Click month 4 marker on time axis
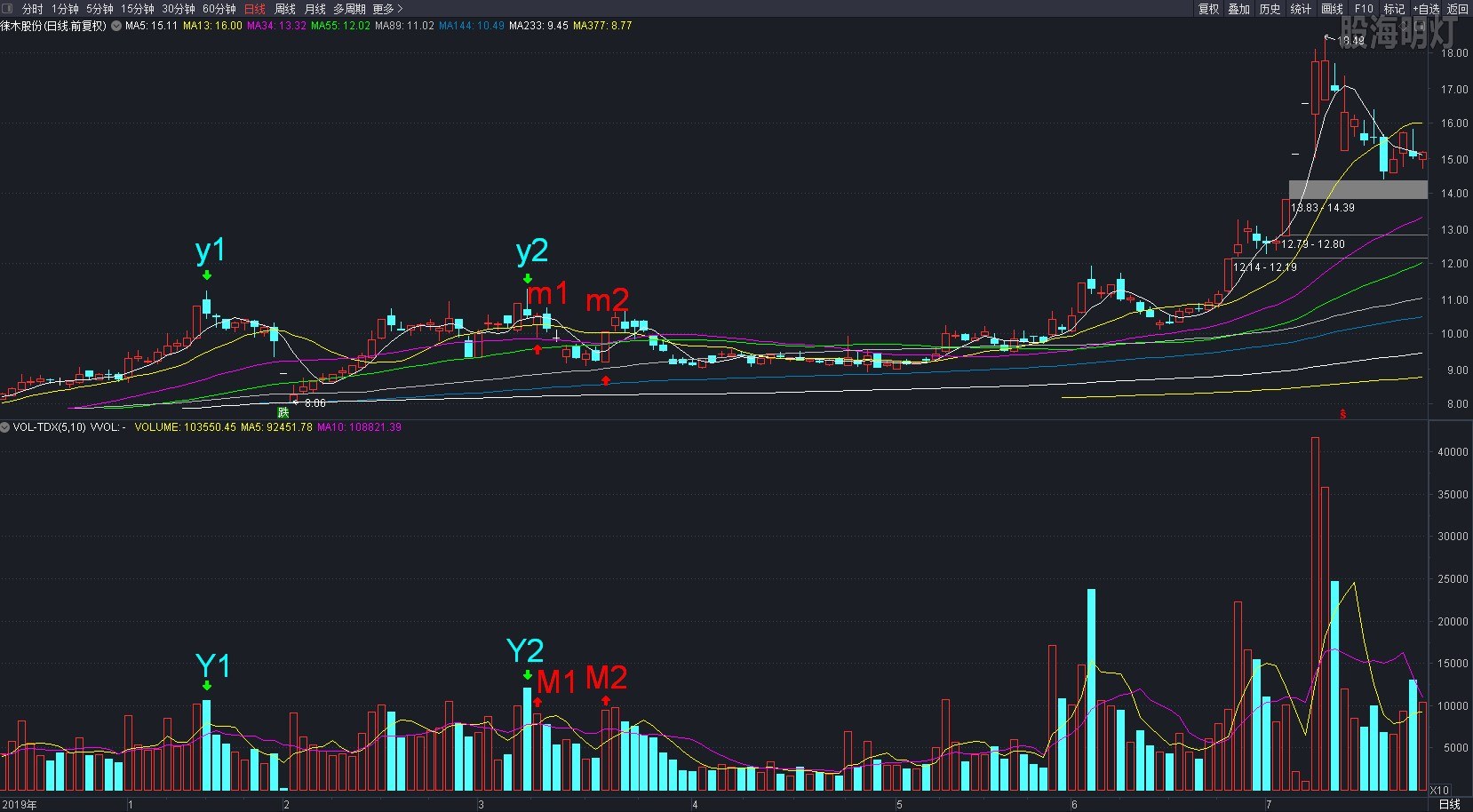The height and width of the screenshot is (812, 1473). (x=695, y=805)
